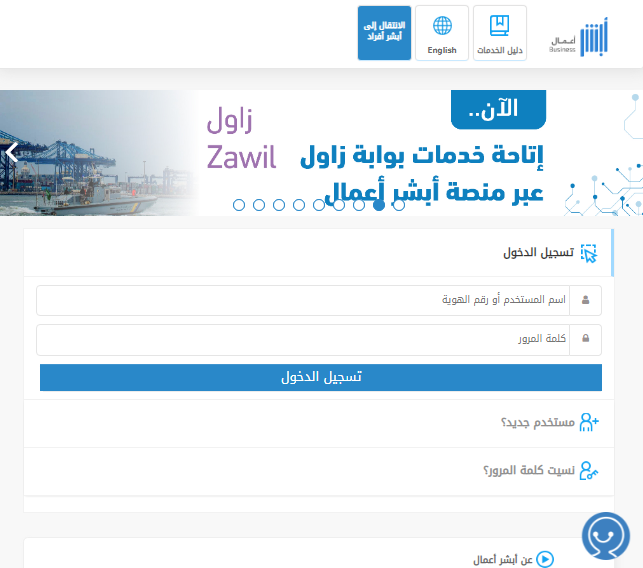Click the Zawil banner image
The image size is (643, 568).
tap(322, 153)
